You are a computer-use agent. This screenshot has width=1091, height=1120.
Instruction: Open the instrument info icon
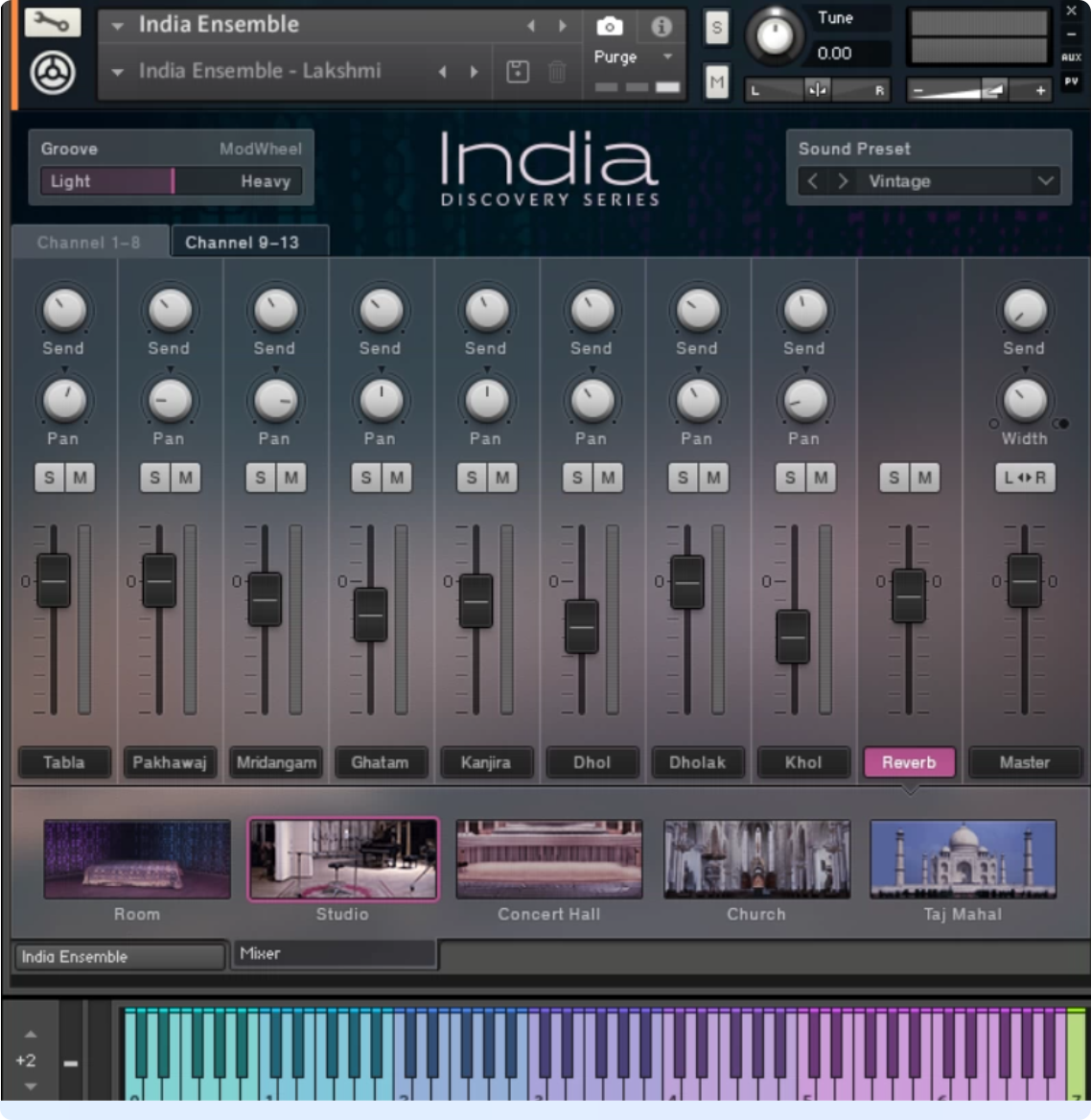(x=662, y=27)
